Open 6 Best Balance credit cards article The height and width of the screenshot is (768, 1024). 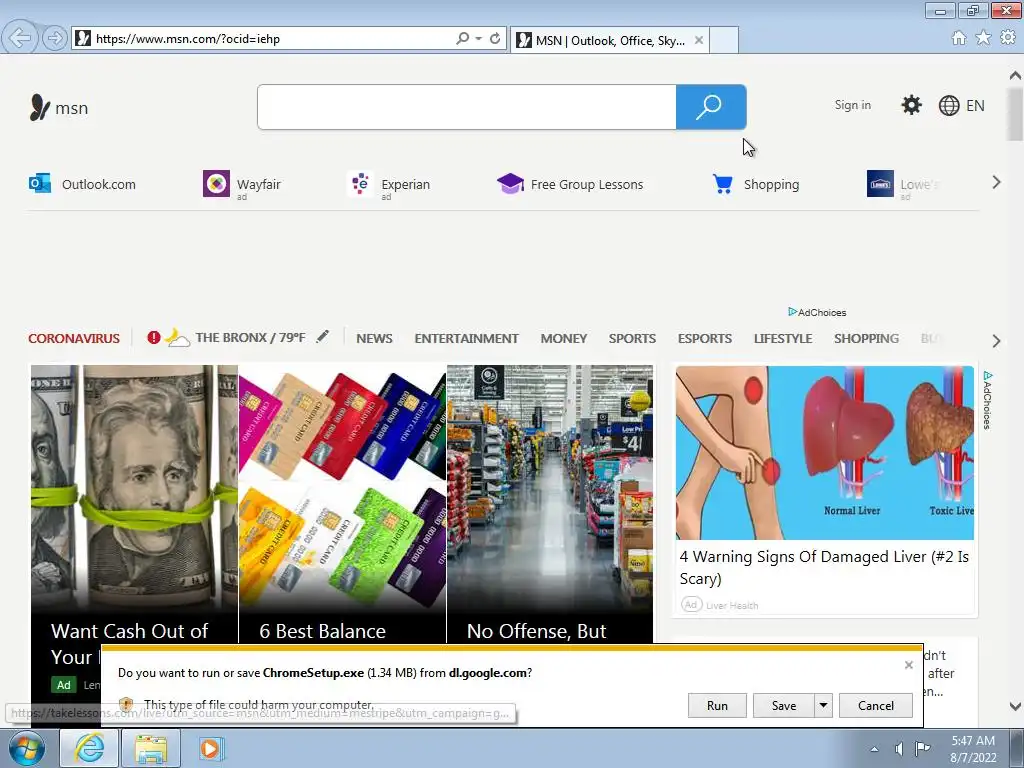point(342,488)
